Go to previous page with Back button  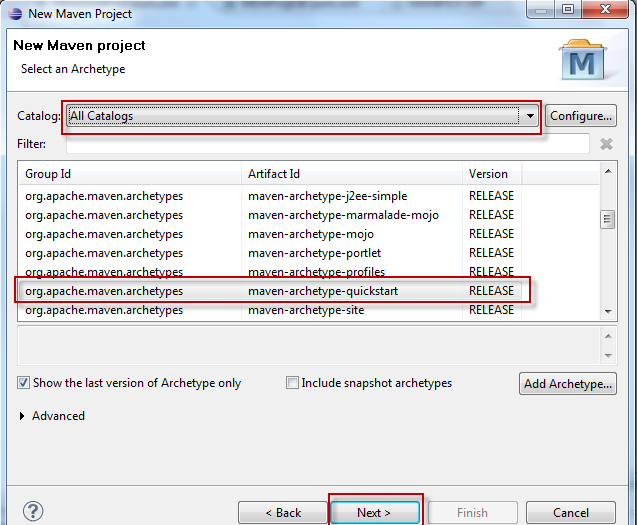pyautogui.click(x=283, y=513)
